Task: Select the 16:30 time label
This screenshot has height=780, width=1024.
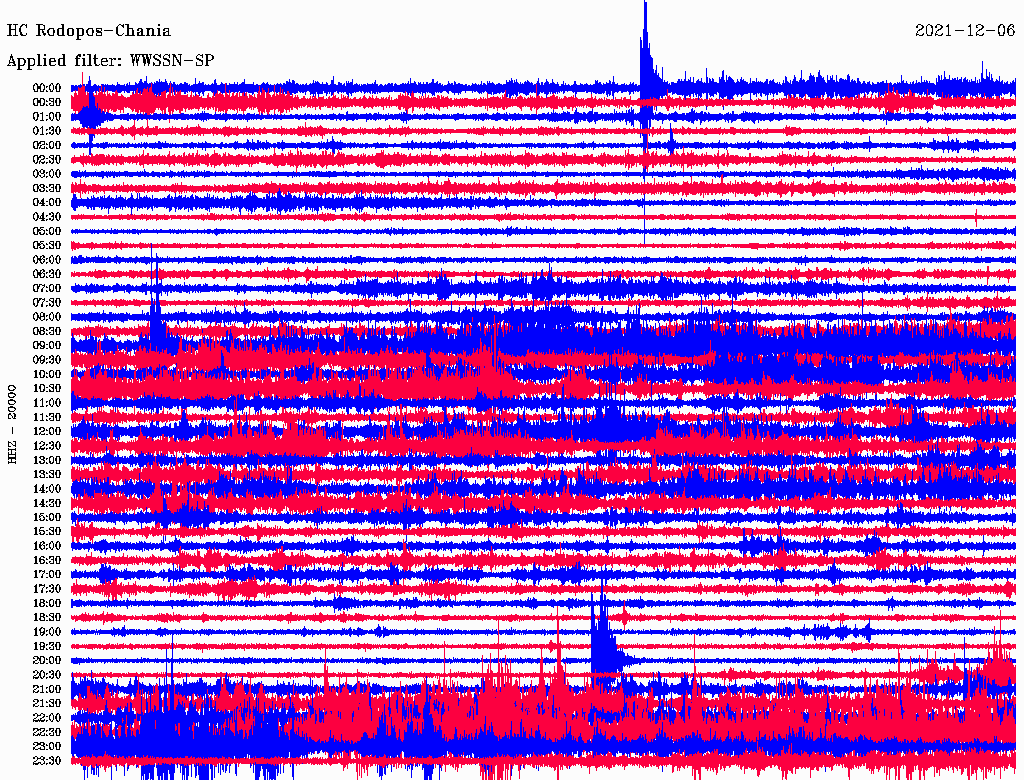Action: tap(47, 560)
